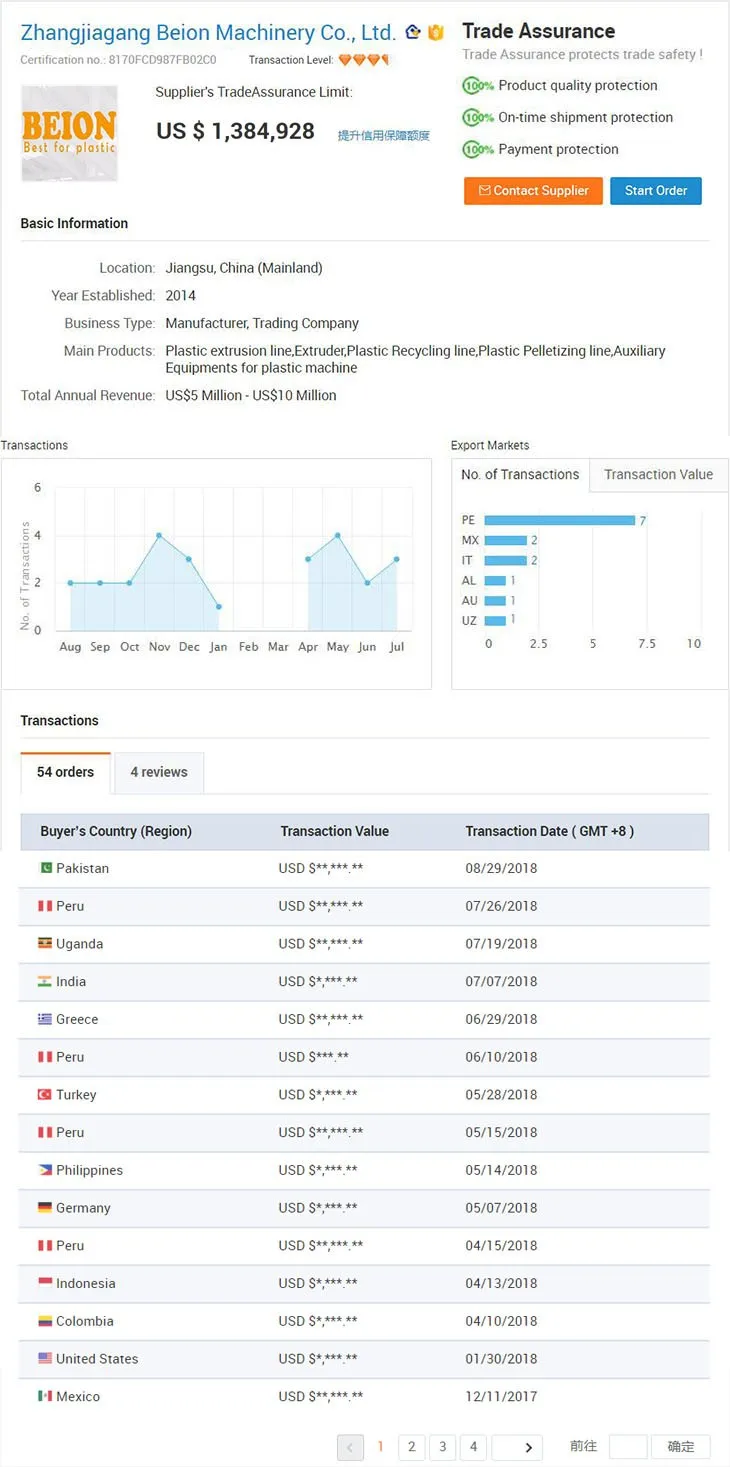Open pagination page 1

381,1447
